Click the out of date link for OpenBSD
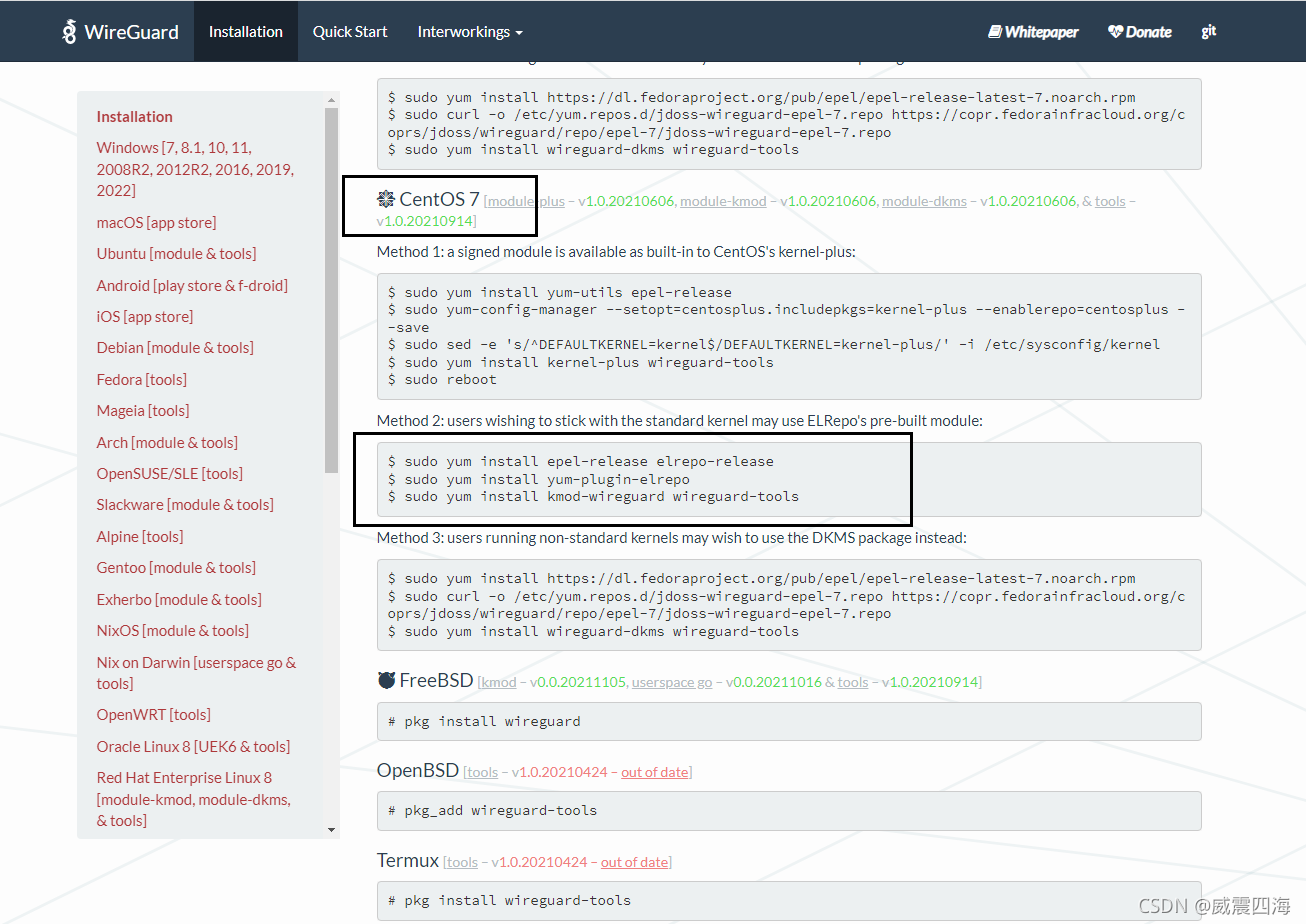 (x=655, y=771)
